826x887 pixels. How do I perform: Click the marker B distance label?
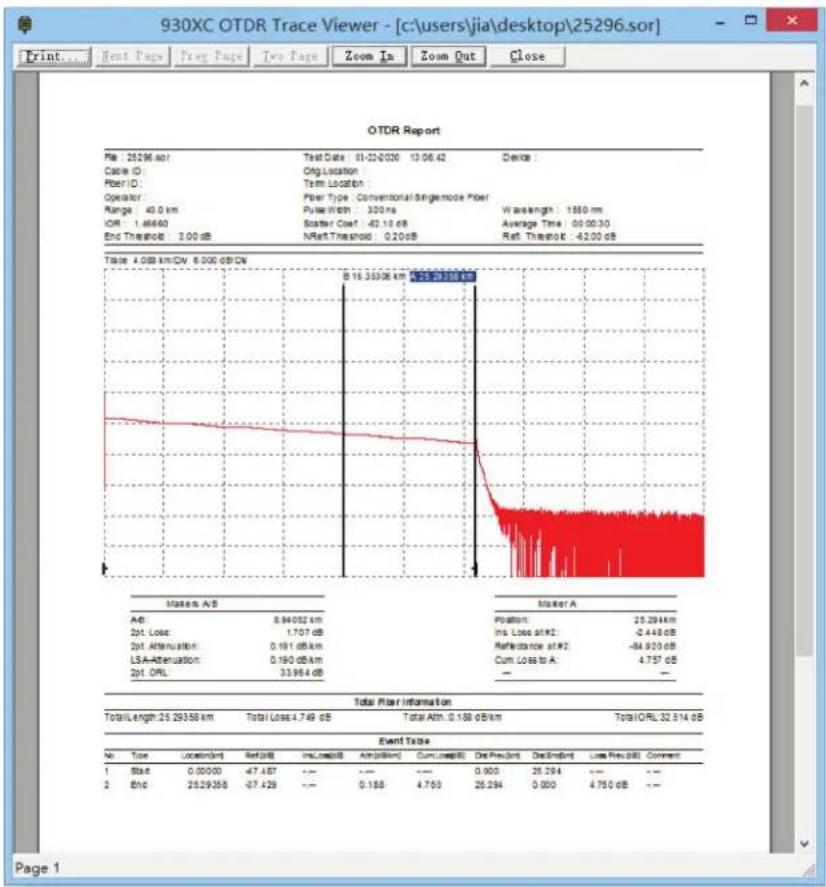[375, 277]
